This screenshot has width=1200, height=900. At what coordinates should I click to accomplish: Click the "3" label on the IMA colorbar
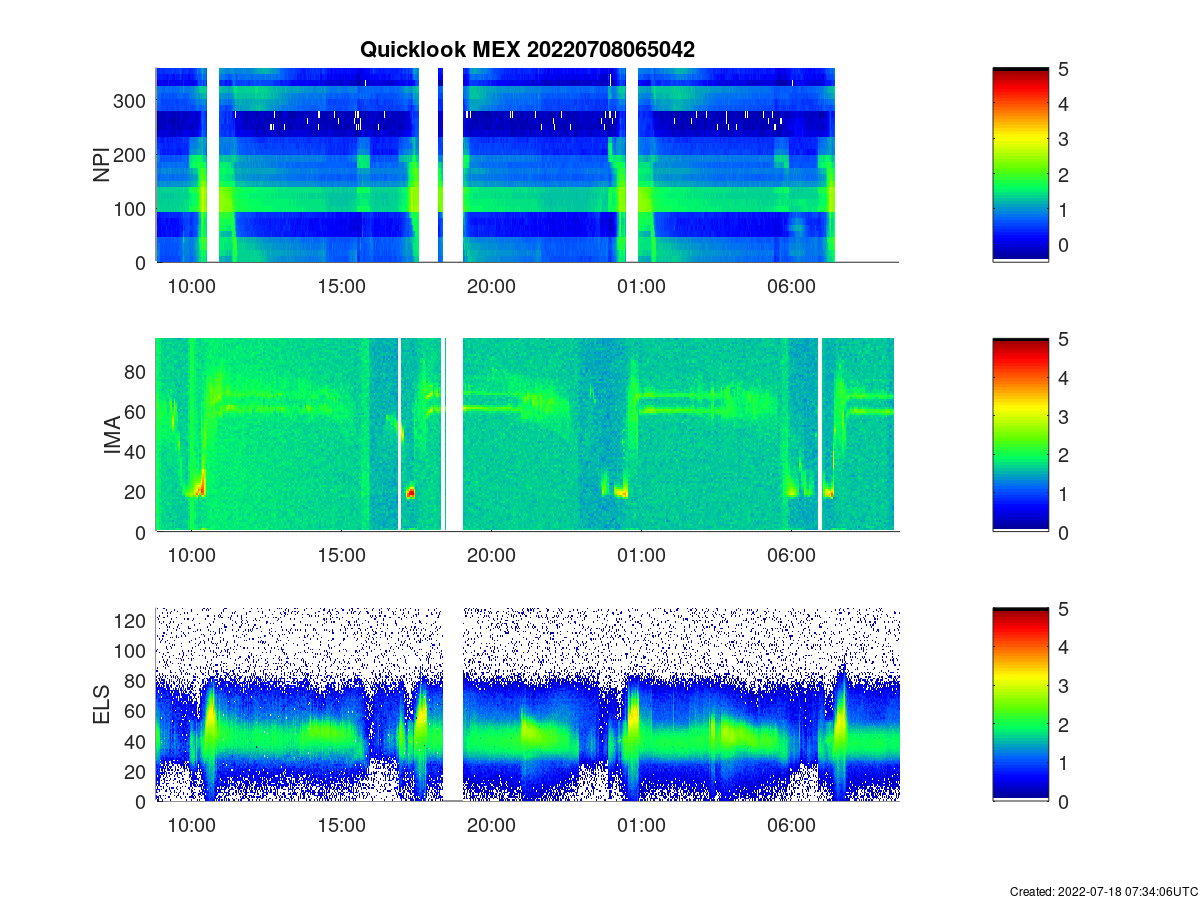coord(1064,417)
